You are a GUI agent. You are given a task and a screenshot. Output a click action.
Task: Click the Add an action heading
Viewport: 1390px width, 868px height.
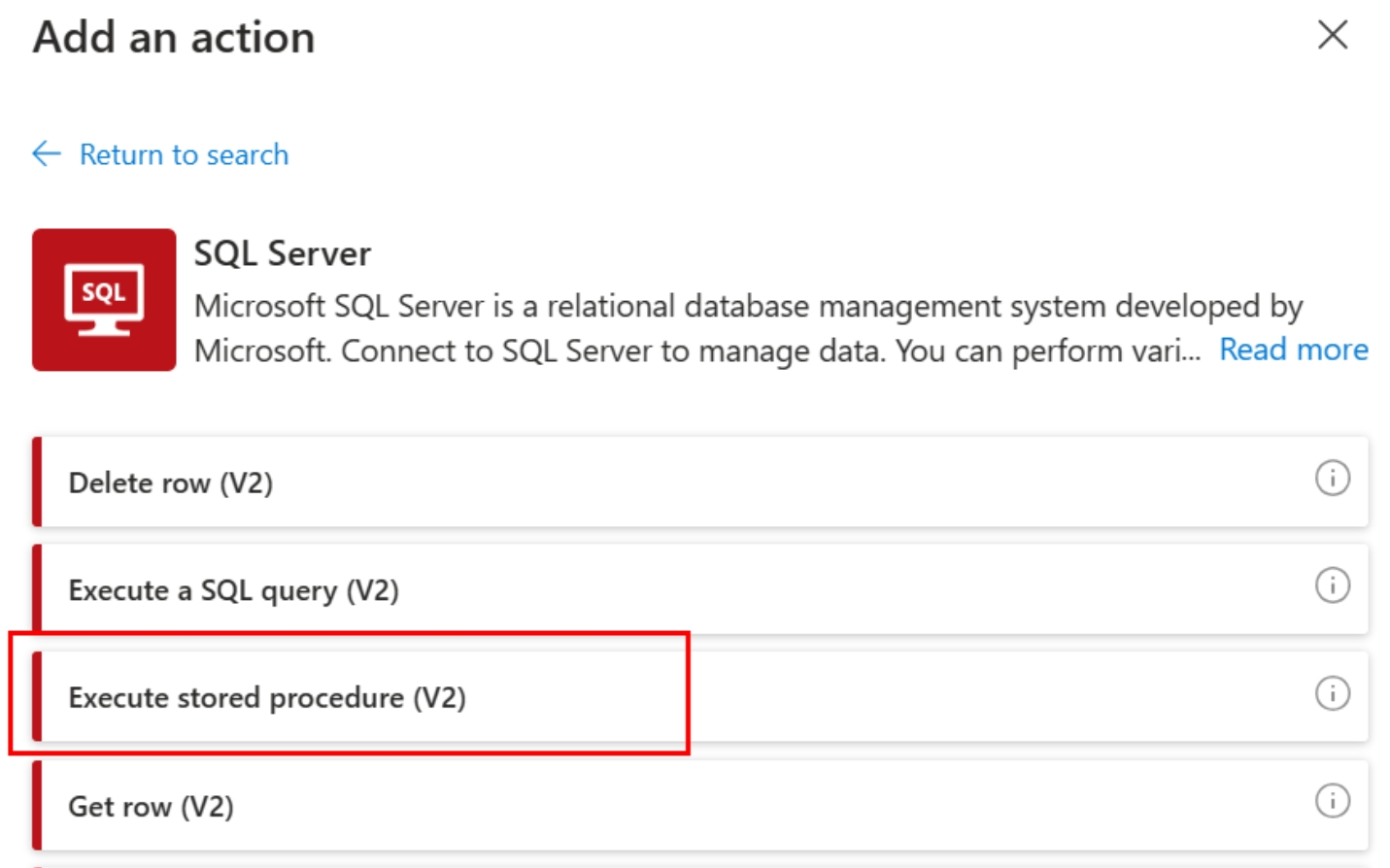pyautogui.click(x=174, y=38)
